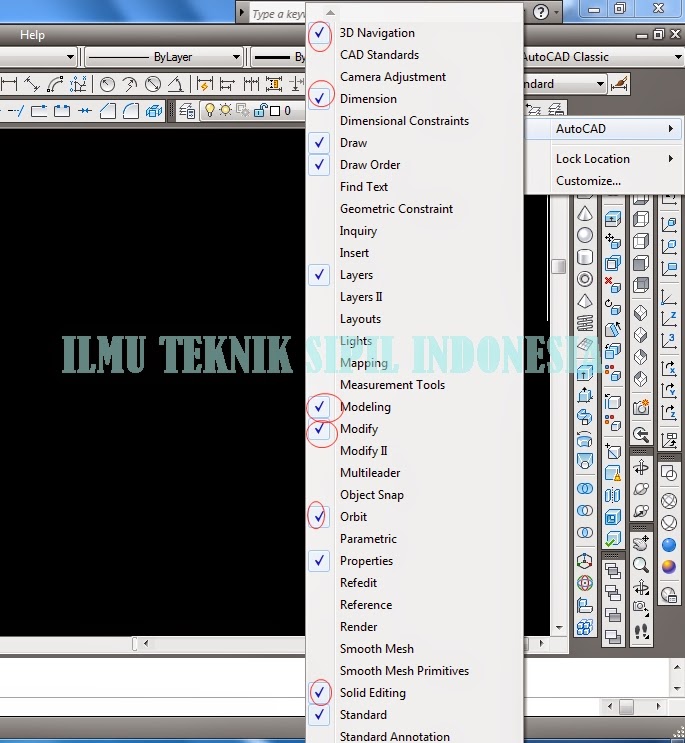
Task: Expand the search box arrow beside 'Type a keyword'
Action: click(x=242, y=12)
